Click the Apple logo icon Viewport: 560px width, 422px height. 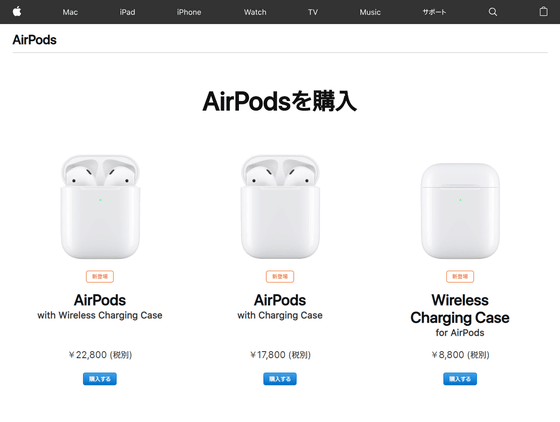point(17,11)
